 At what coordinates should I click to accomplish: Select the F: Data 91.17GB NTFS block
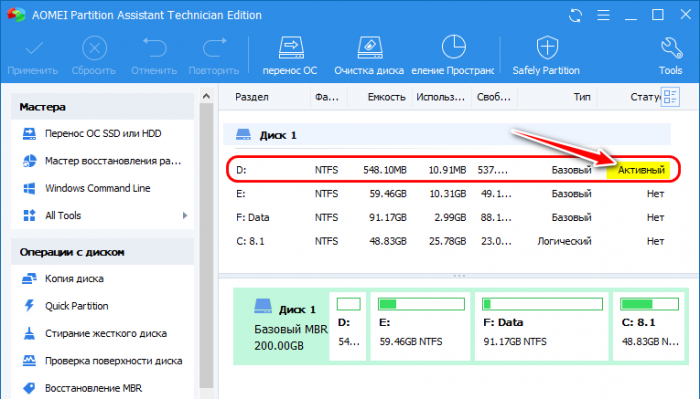542,326
